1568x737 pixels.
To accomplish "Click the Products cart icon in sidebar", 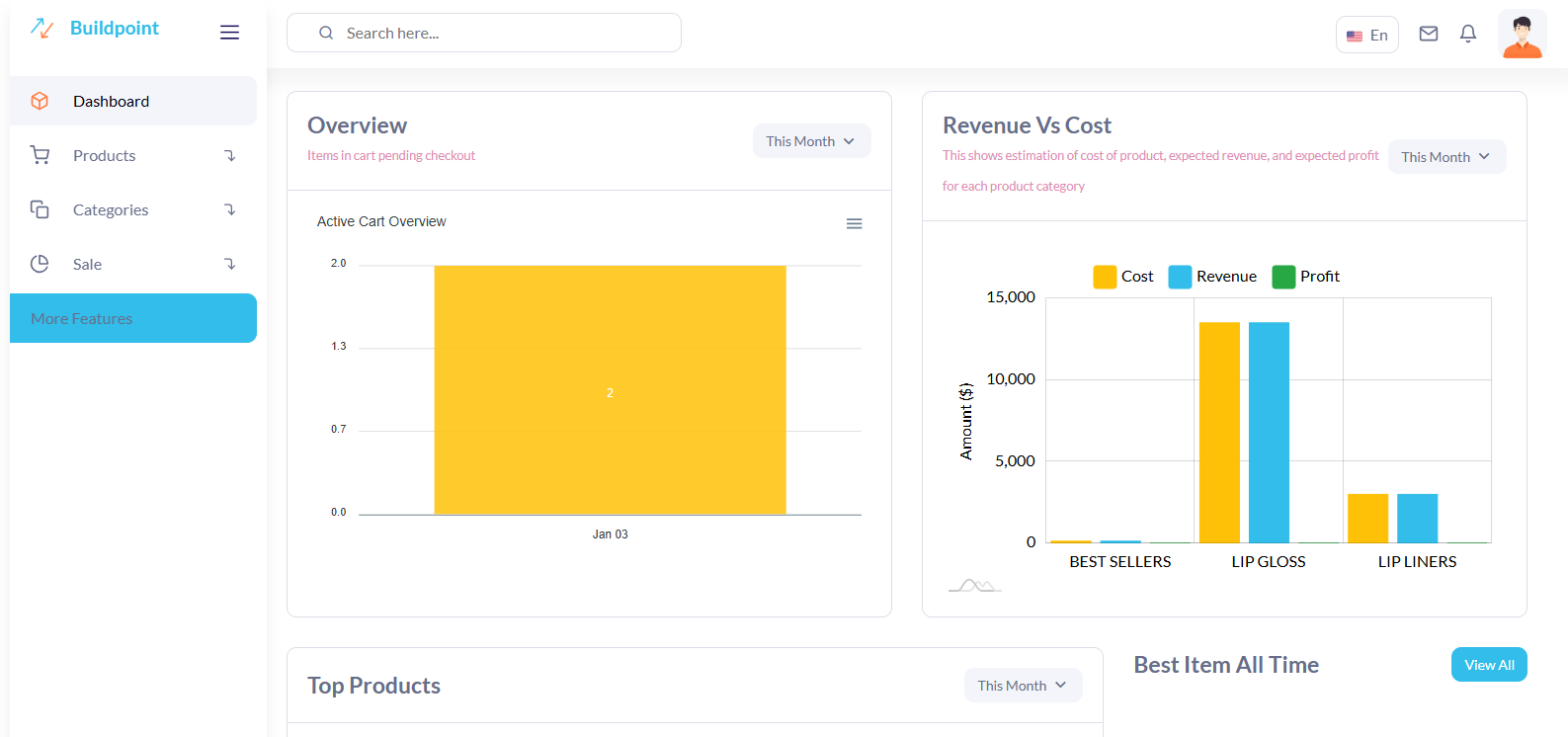I will (40, 155).
